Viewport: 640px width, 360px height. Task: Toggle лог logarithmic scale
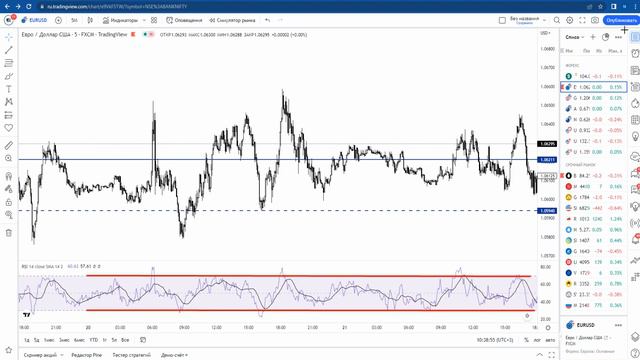pos(537,340)
